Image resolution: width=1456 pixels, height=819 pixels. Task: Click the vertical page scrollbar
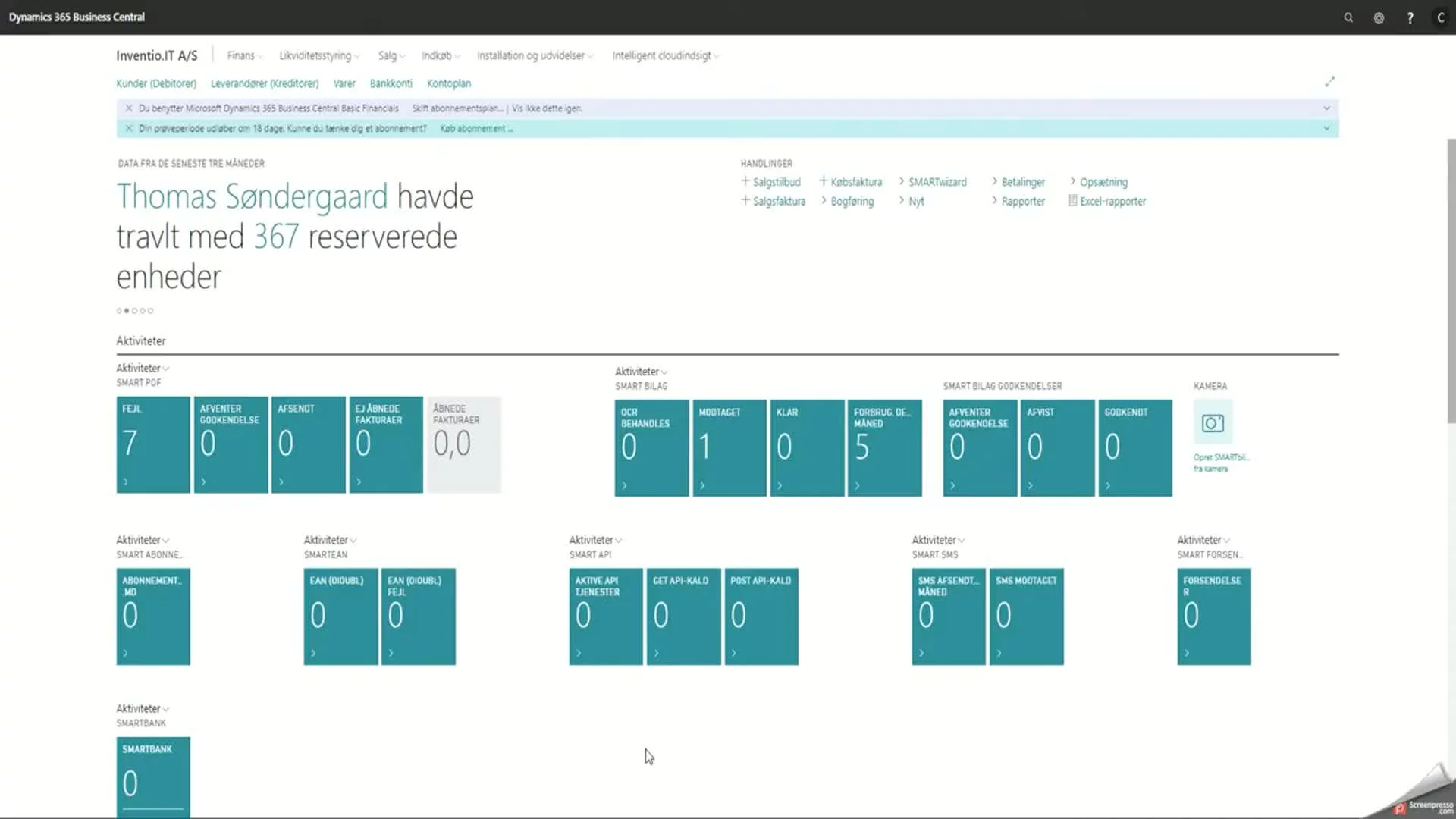click(1451, 281)
